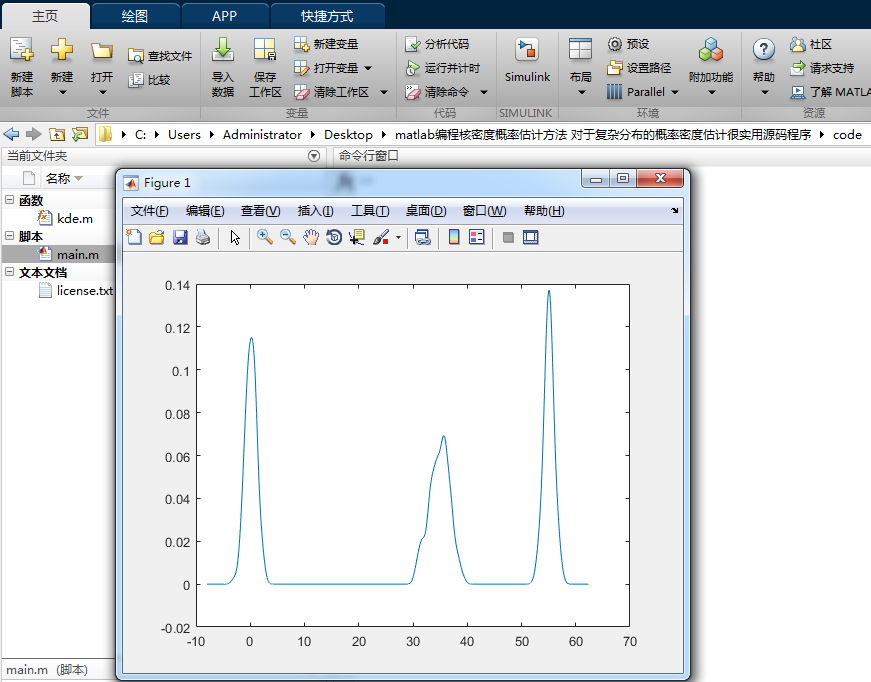
Task: Expand Clear Commands (清除命令) dropdown arrow
Action: 484,92
